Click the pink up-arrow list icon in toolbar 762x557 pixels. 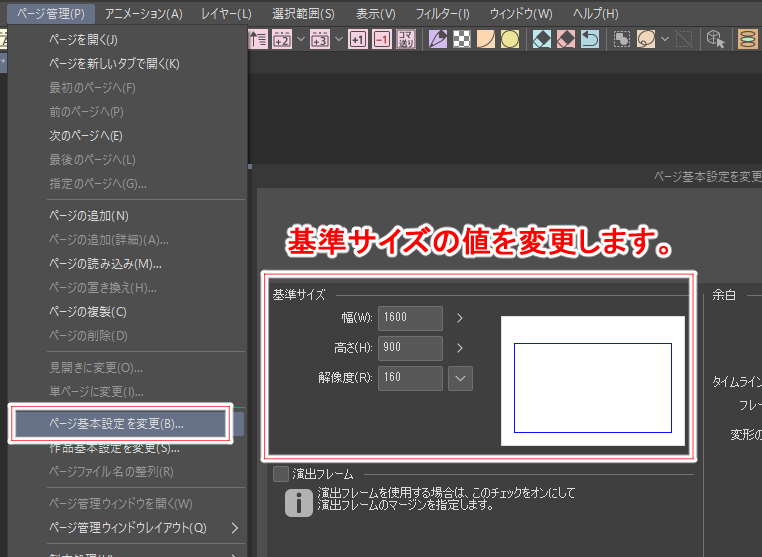(x=258, y=39)
